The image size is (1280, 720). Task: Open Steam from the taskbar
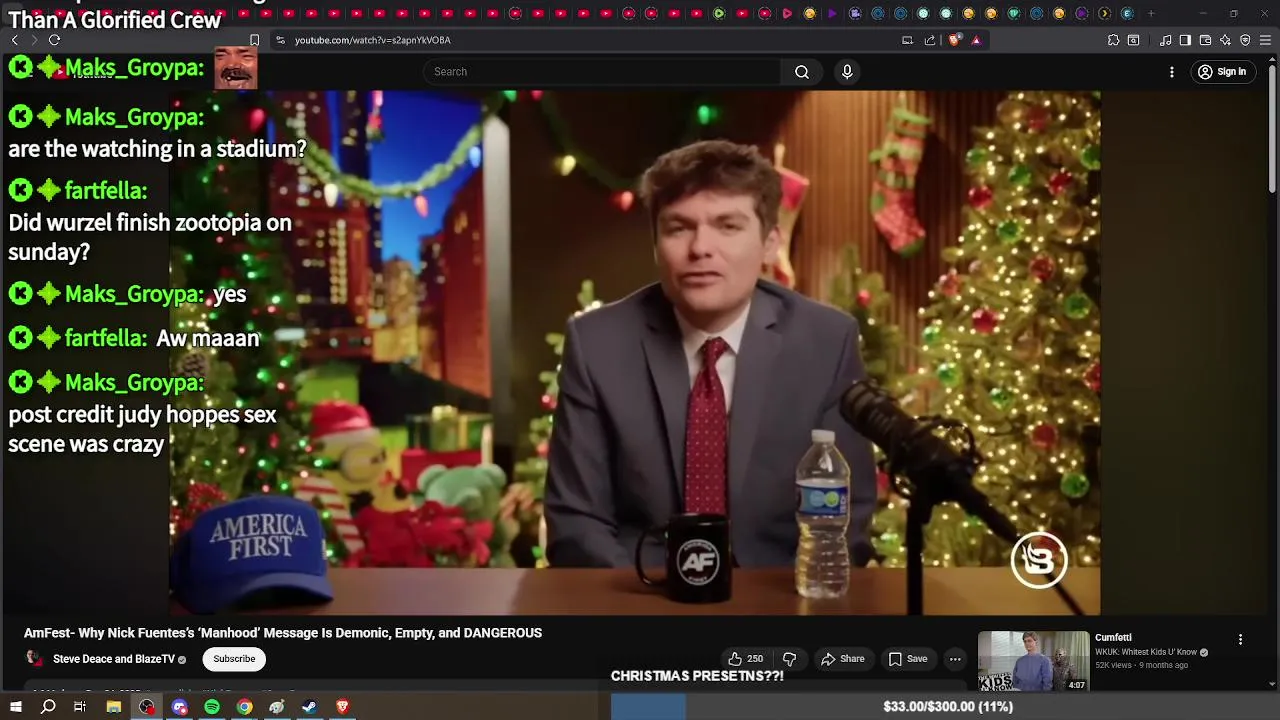309,707
